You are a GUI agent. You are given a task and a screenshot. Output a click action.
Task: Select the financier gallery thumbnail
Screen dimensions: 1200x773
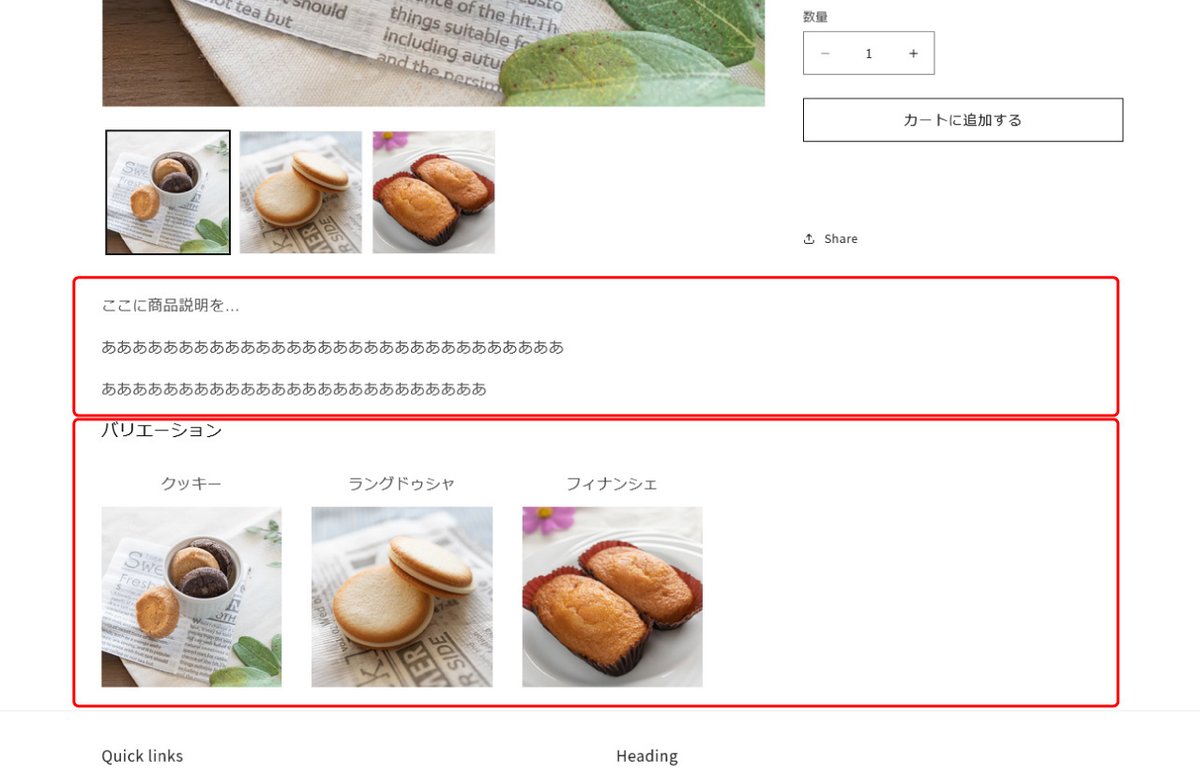coord(434,192)
